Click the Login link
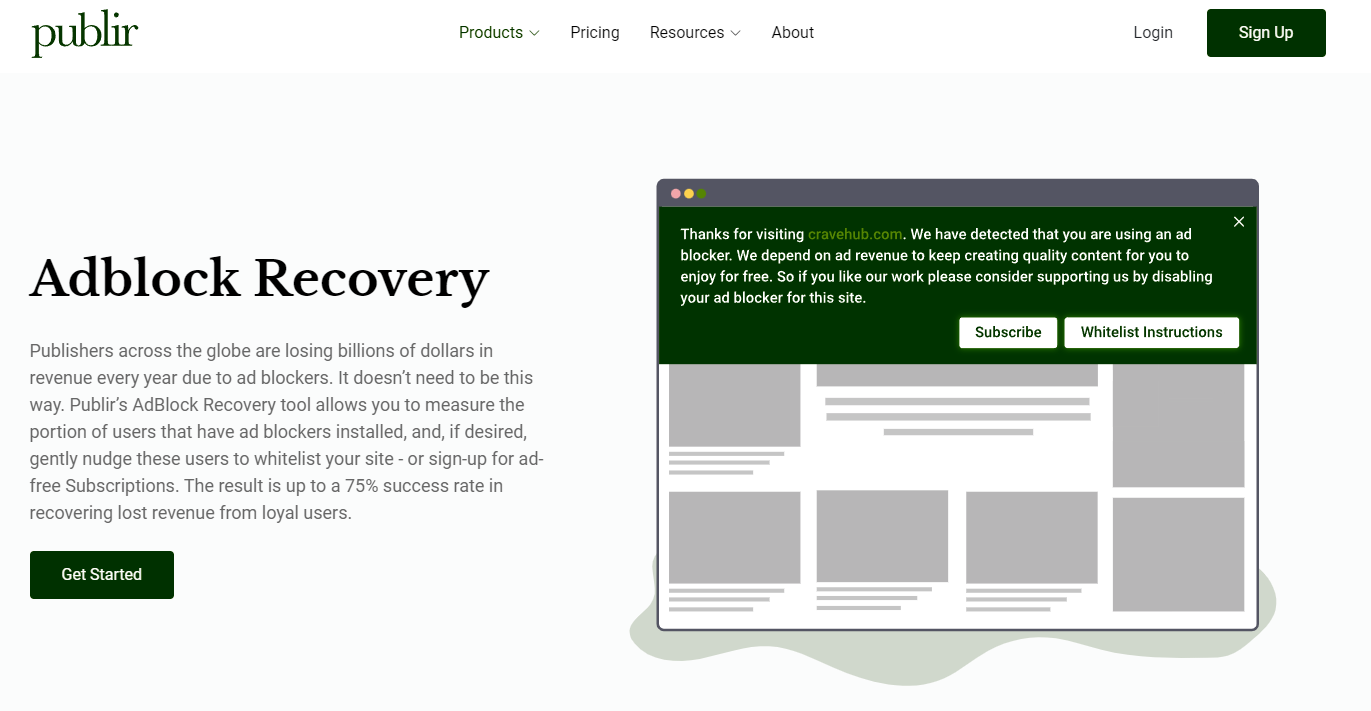Image resolution: width=1371 pixels, height=711 pixels. pos(1153,33)
